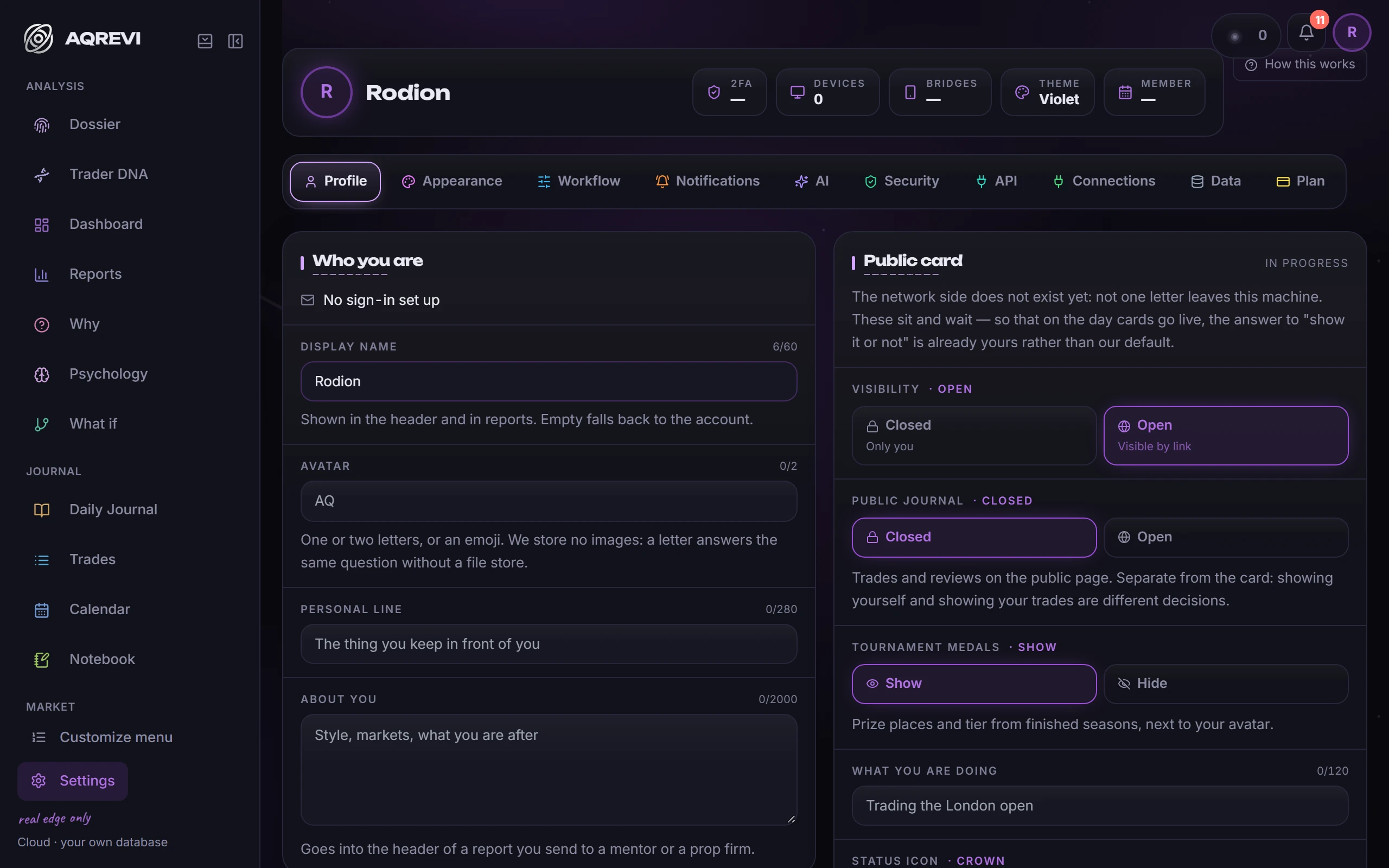Switch to the Notifications tab
1389x868 pixels.
707,181
